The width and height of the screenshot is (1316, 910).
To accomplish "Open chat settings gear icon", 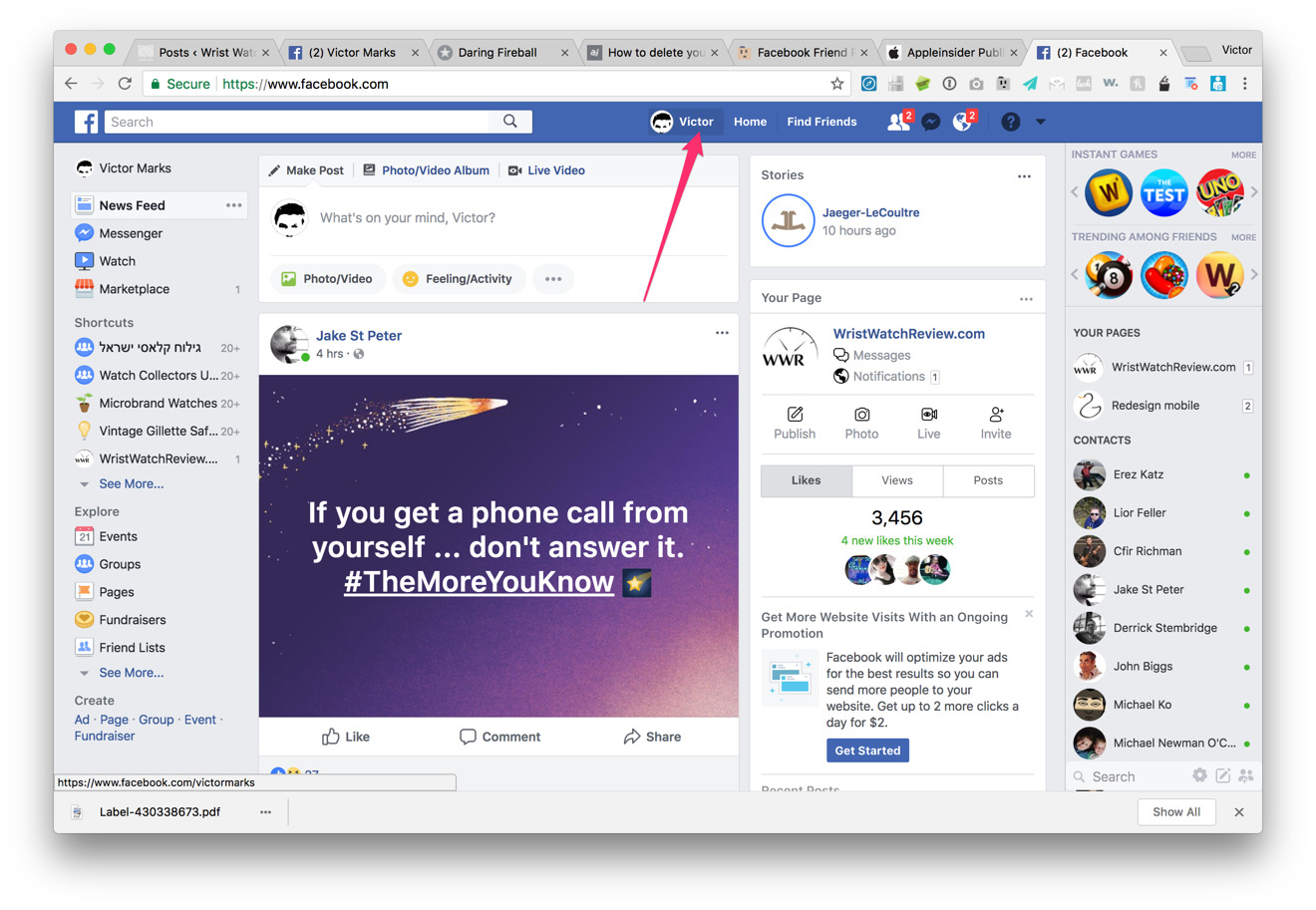I will point(1199,775).
